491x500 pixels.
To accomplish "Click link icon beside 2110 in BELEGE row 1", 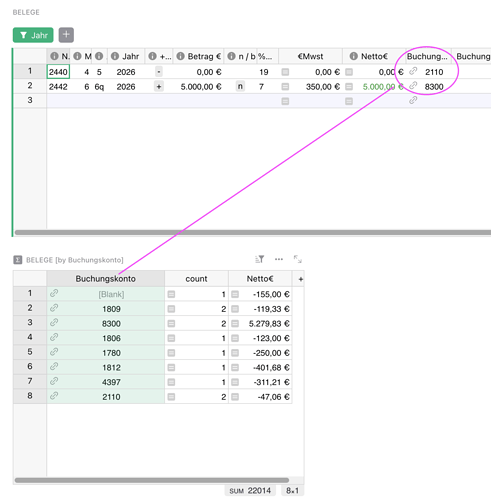I will (x=413, y=71).
